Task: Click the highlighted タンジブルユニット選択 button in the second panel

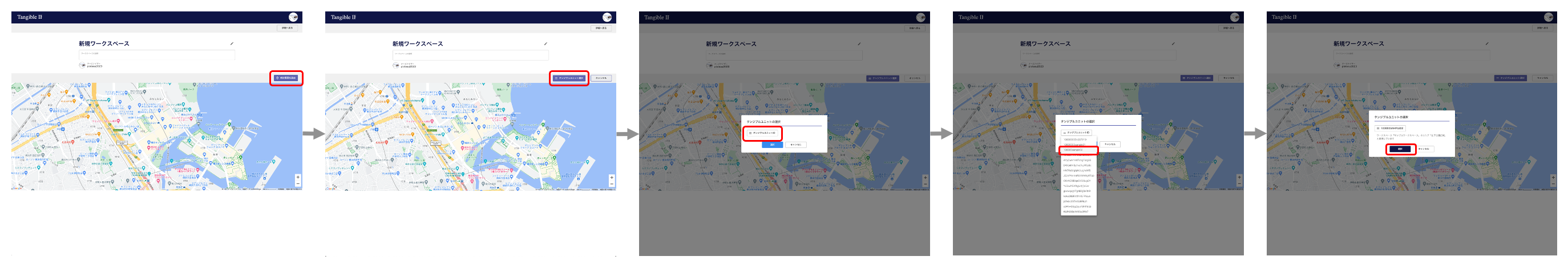Action: click(x=569, y=78)
